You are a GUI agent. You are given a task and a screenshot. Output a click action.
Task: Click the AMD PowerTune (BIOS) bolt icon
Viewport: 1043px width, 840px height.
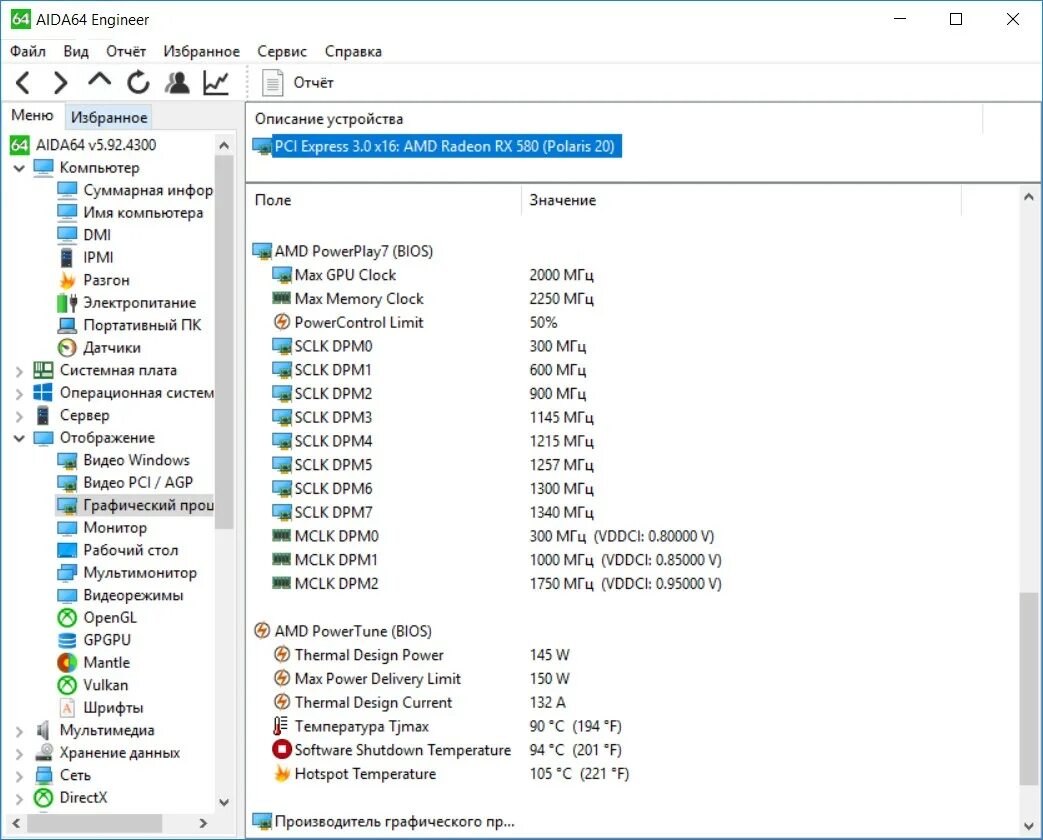[262, 630]
